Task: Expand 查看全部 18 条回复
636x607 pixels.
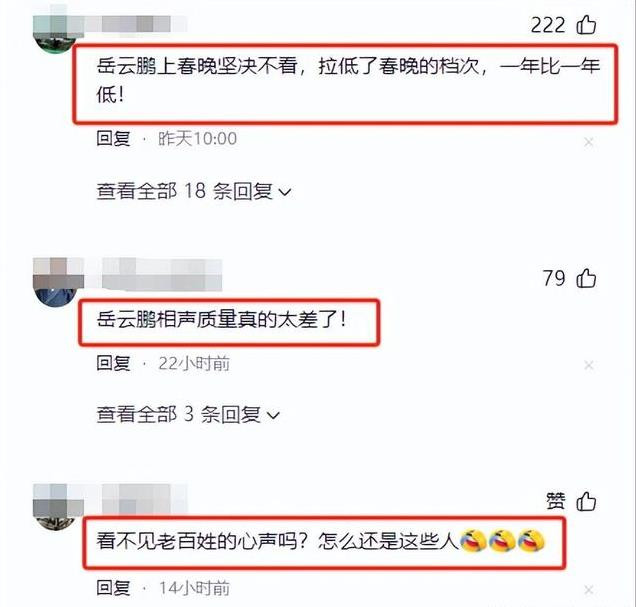Action: point(194,191)
